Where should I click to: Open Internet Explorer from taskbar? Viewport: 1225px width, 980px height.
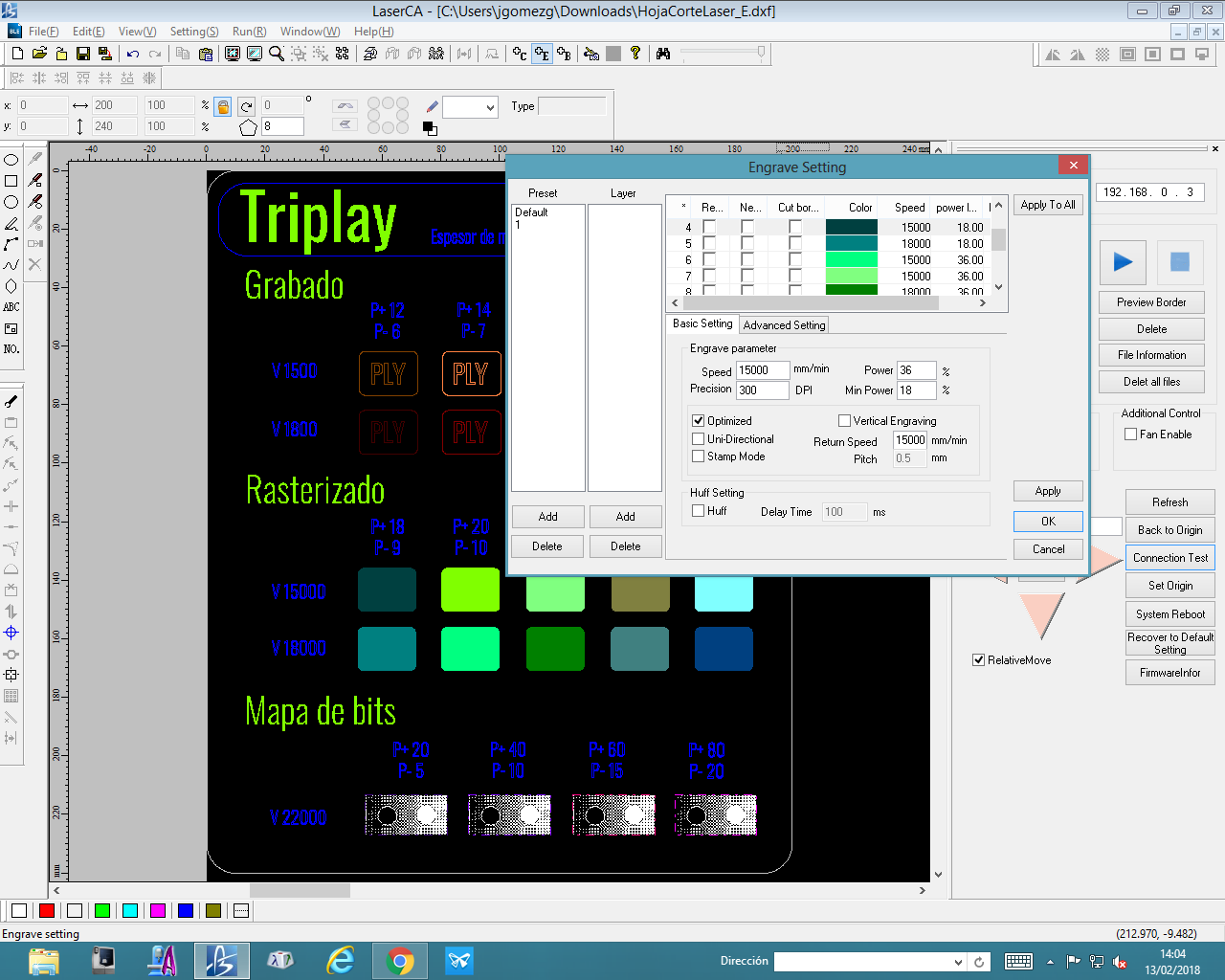[x=341, y=961]
